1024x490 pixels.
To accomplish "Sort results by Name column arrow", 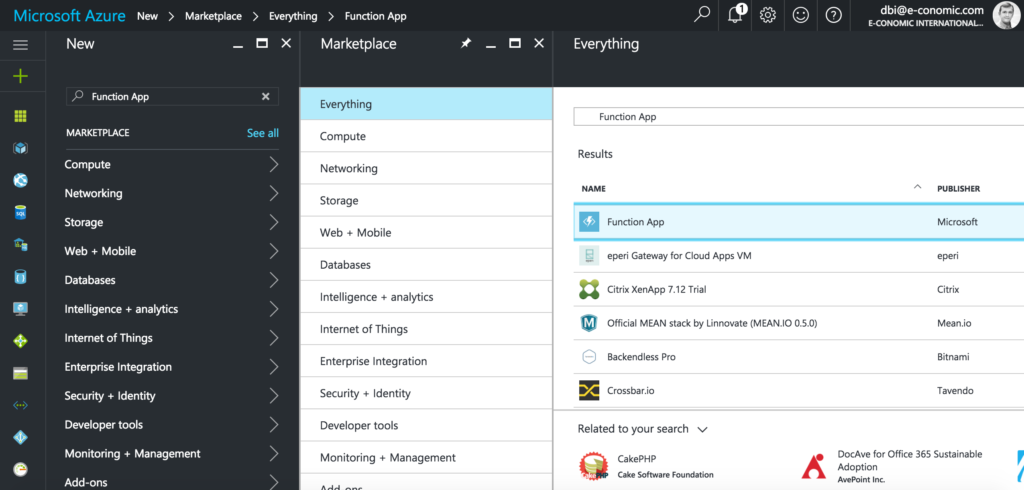I will pos(917,187).
